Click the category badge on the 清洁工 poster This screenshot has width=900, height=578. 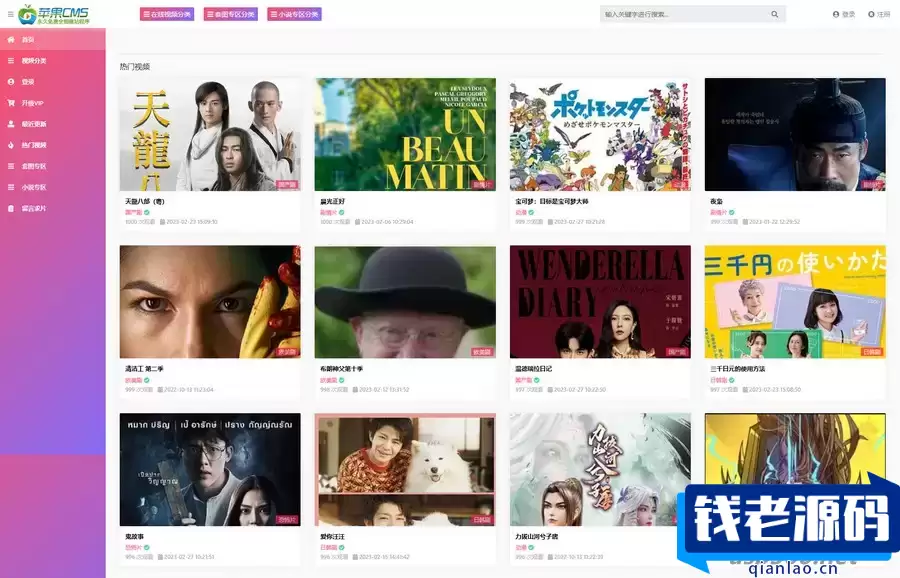pyautogui.click(x=287, y=352)
